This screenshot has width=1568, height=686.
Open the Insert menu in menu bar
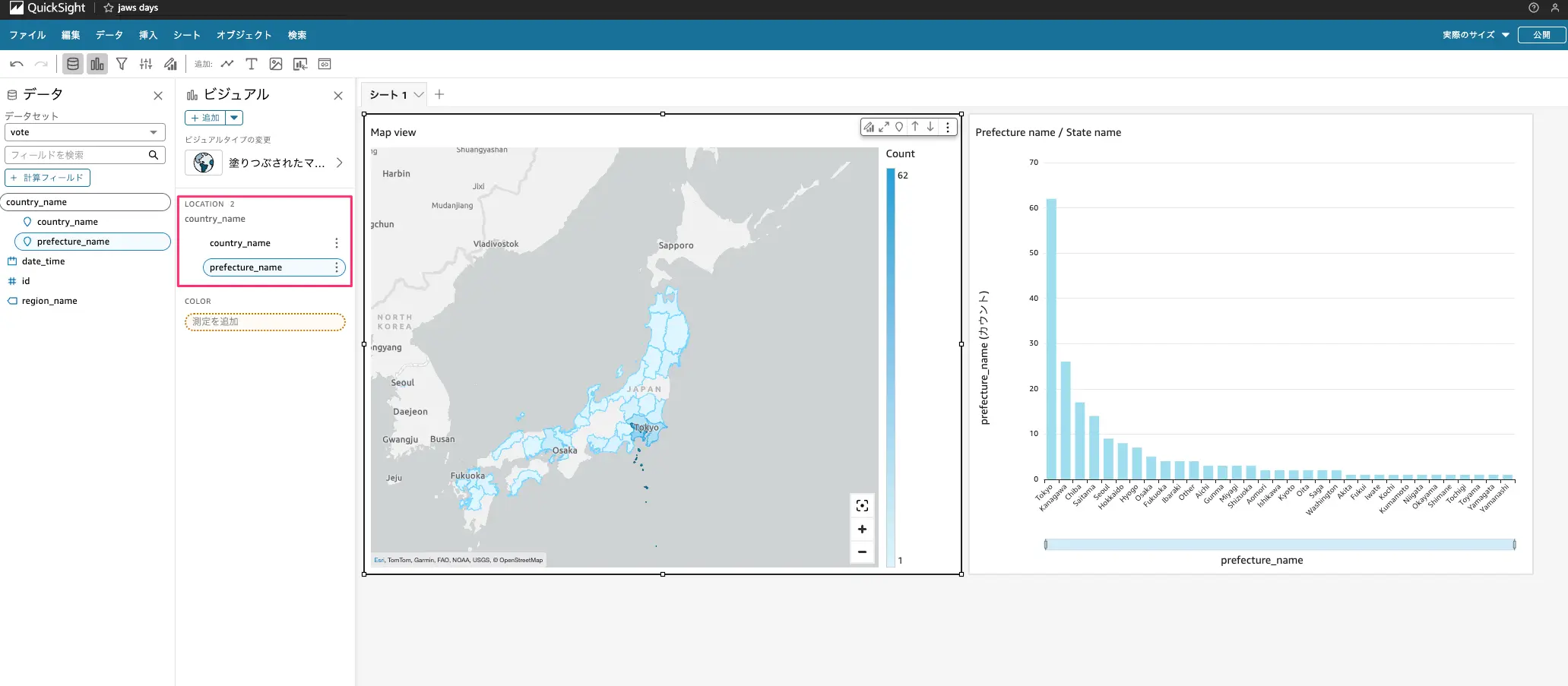(148, 35)
